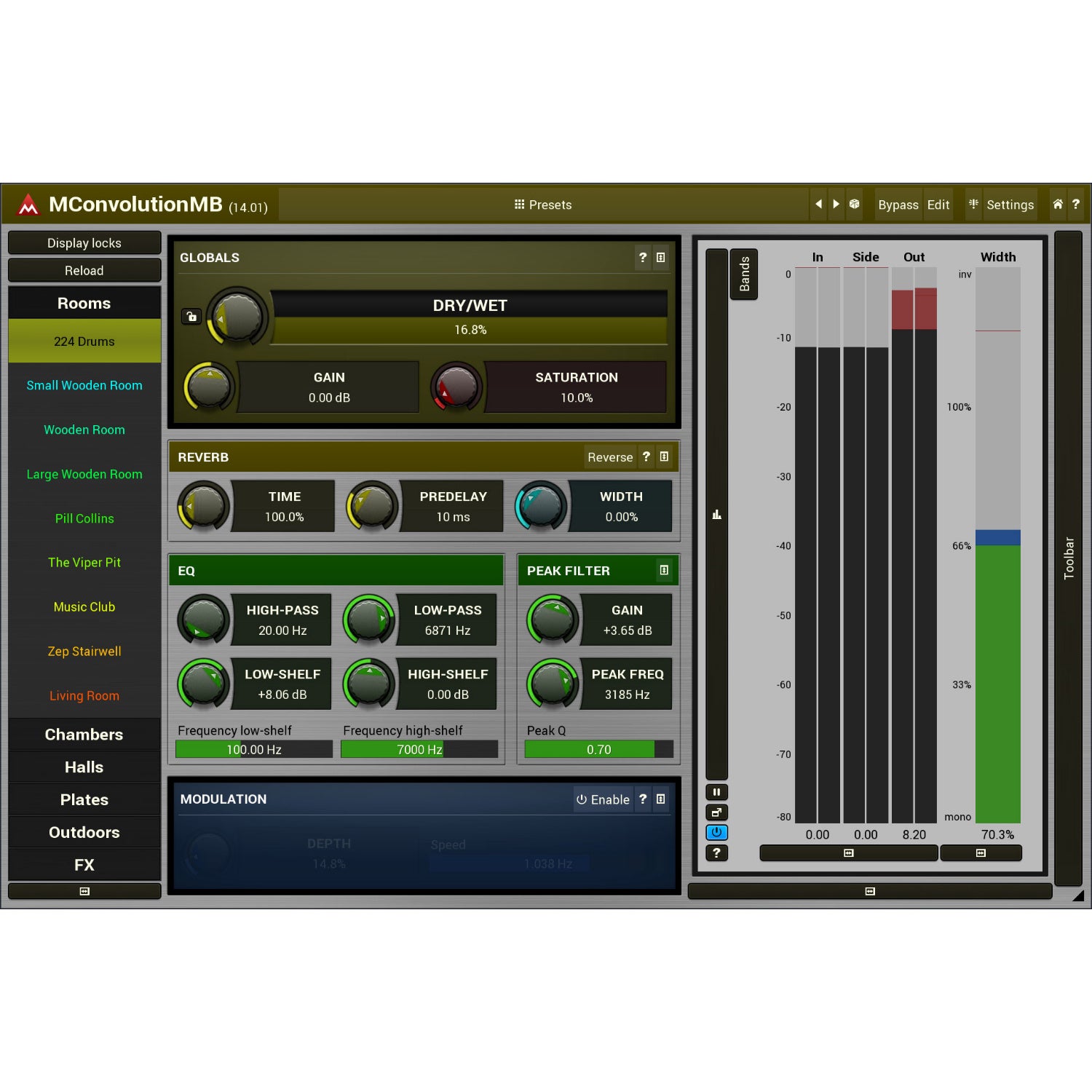Click the meter popup window icon
Screen dimensions: 1092x1092
[x=716, y=812]
